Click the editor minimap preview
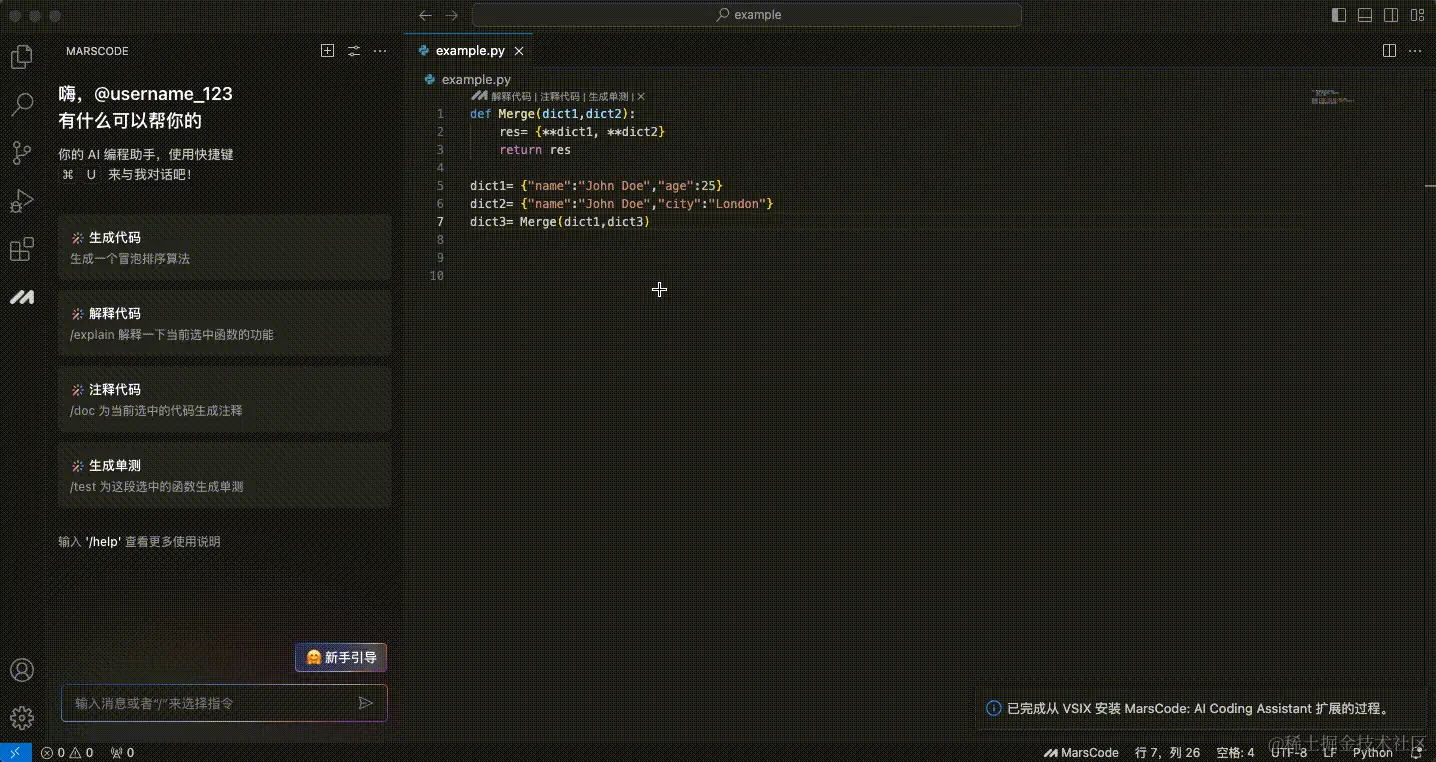This screenshot has height=762, width=1436. pyautogui.click(x=1332, y=97)
